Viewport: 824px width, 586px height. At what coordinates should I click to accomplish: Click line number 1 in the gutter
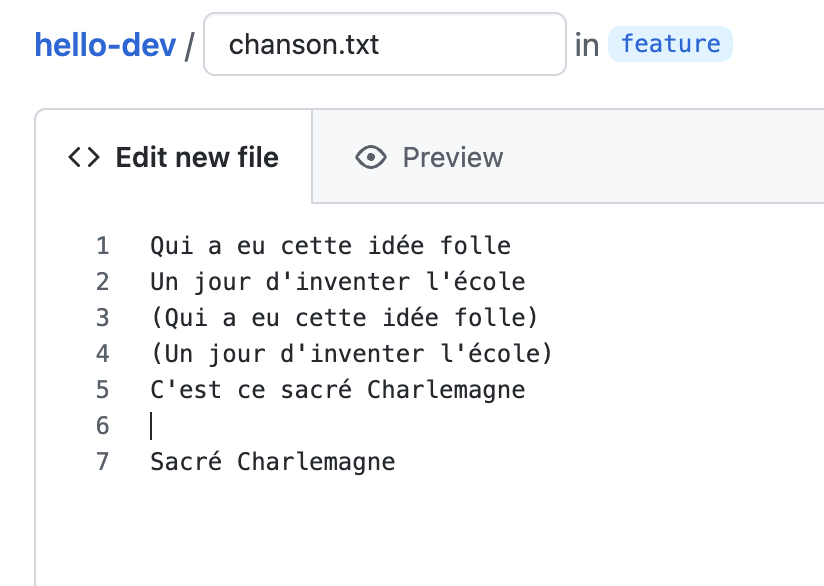[x=102, y=246]
